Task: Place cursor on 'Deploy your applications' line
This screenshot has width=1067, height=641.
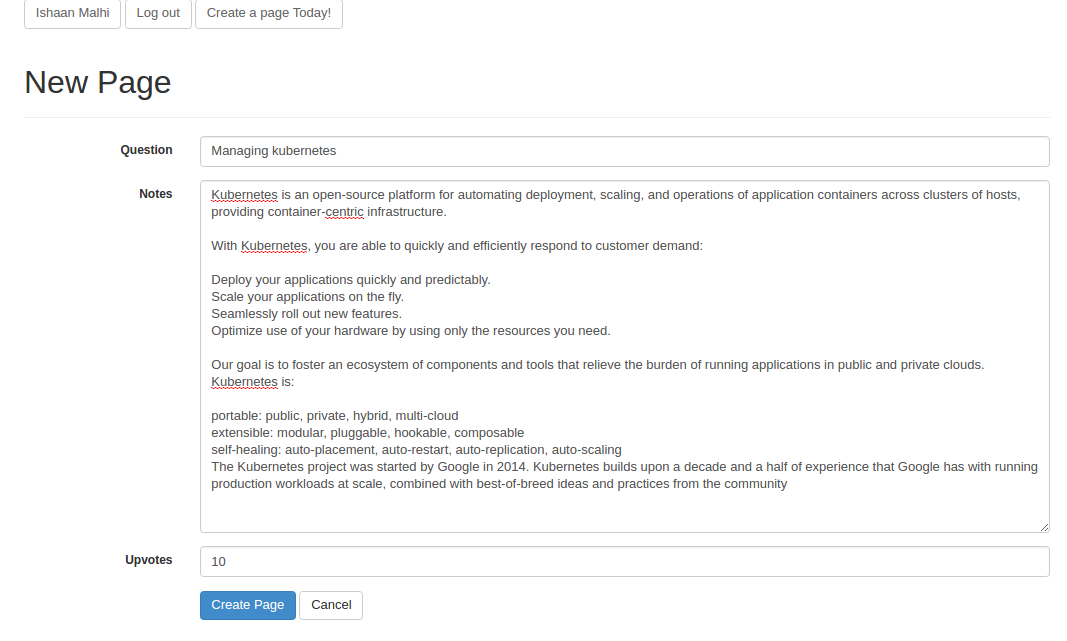Action: pyautogui.click(x=350, y=280)
